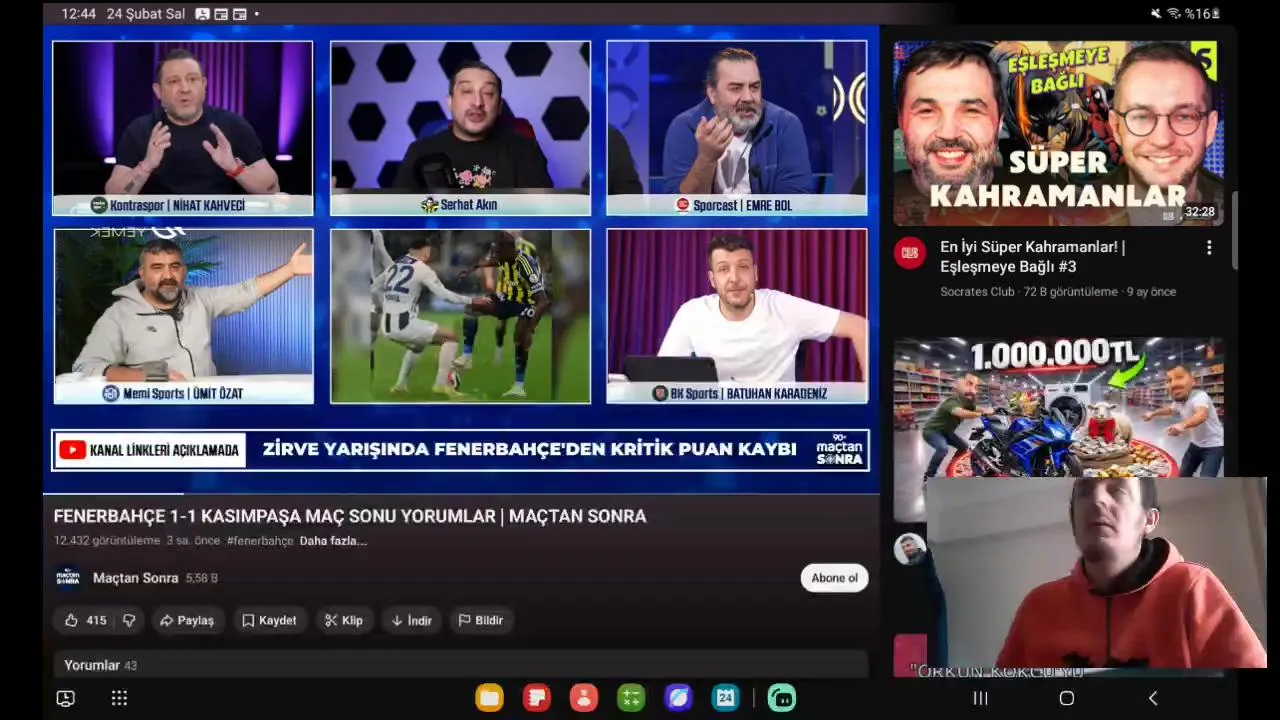The width and height of the screenshot is (1280, 720).
Task: Tap the back navigation arrow
Action: 1153,698
